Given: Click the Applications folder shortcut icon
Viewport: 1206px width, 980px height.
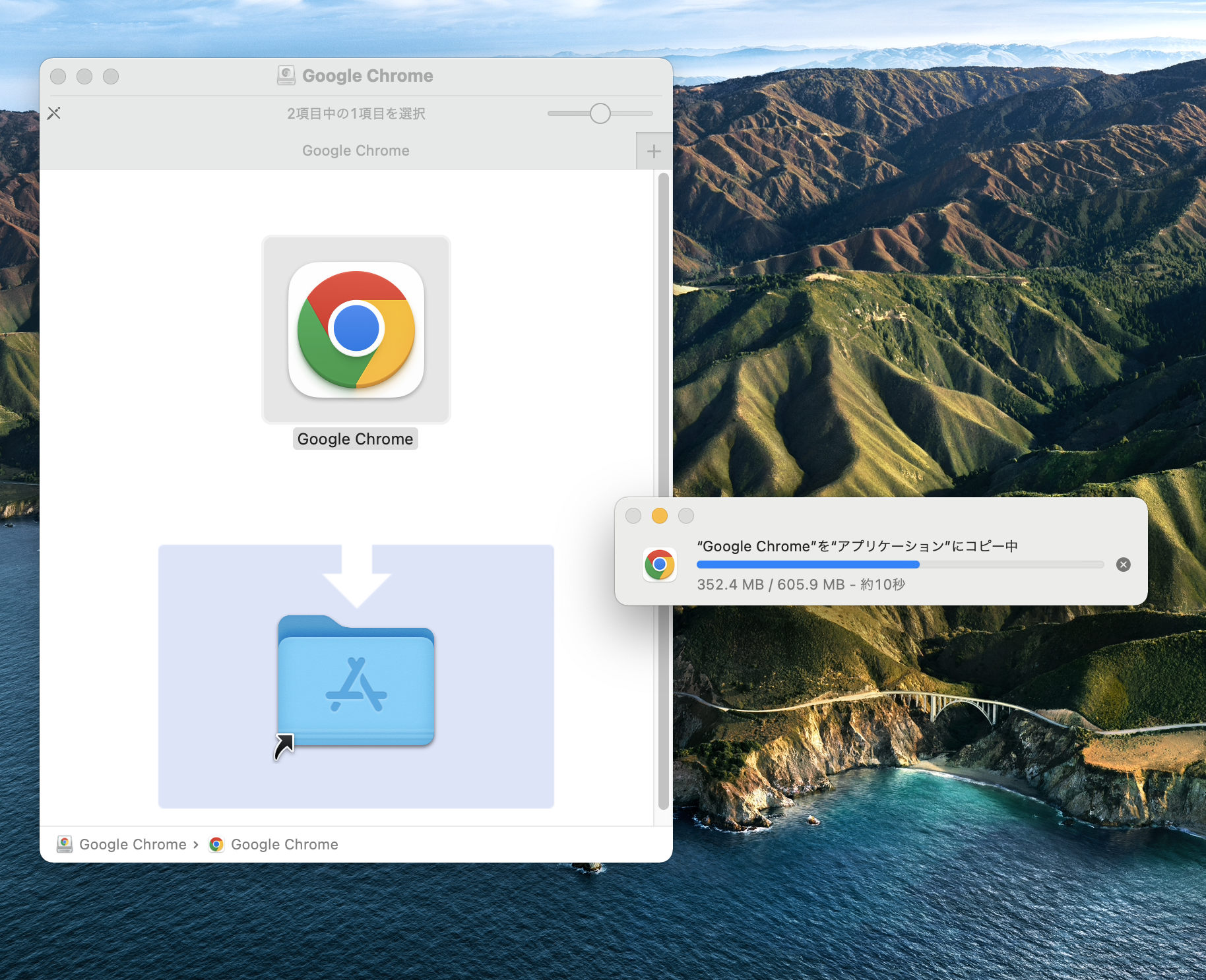Looking at the screenshot, I should coord(356,683).
